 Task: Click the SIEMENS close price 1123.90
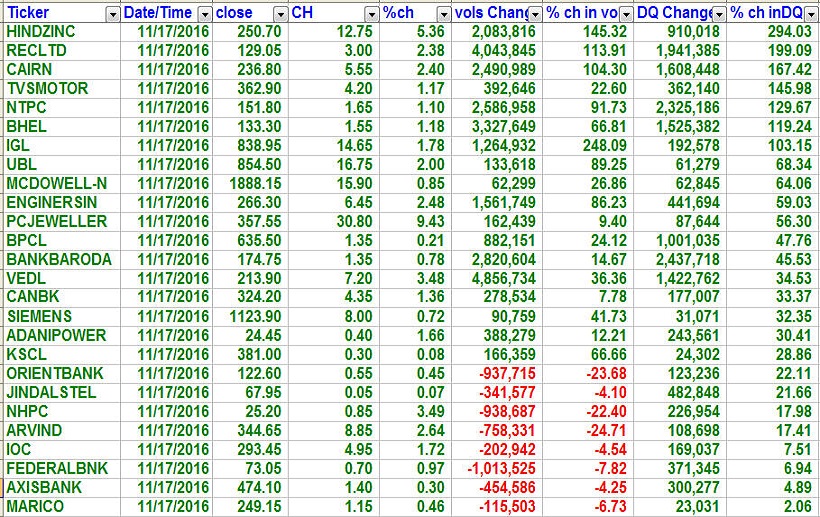254,317
